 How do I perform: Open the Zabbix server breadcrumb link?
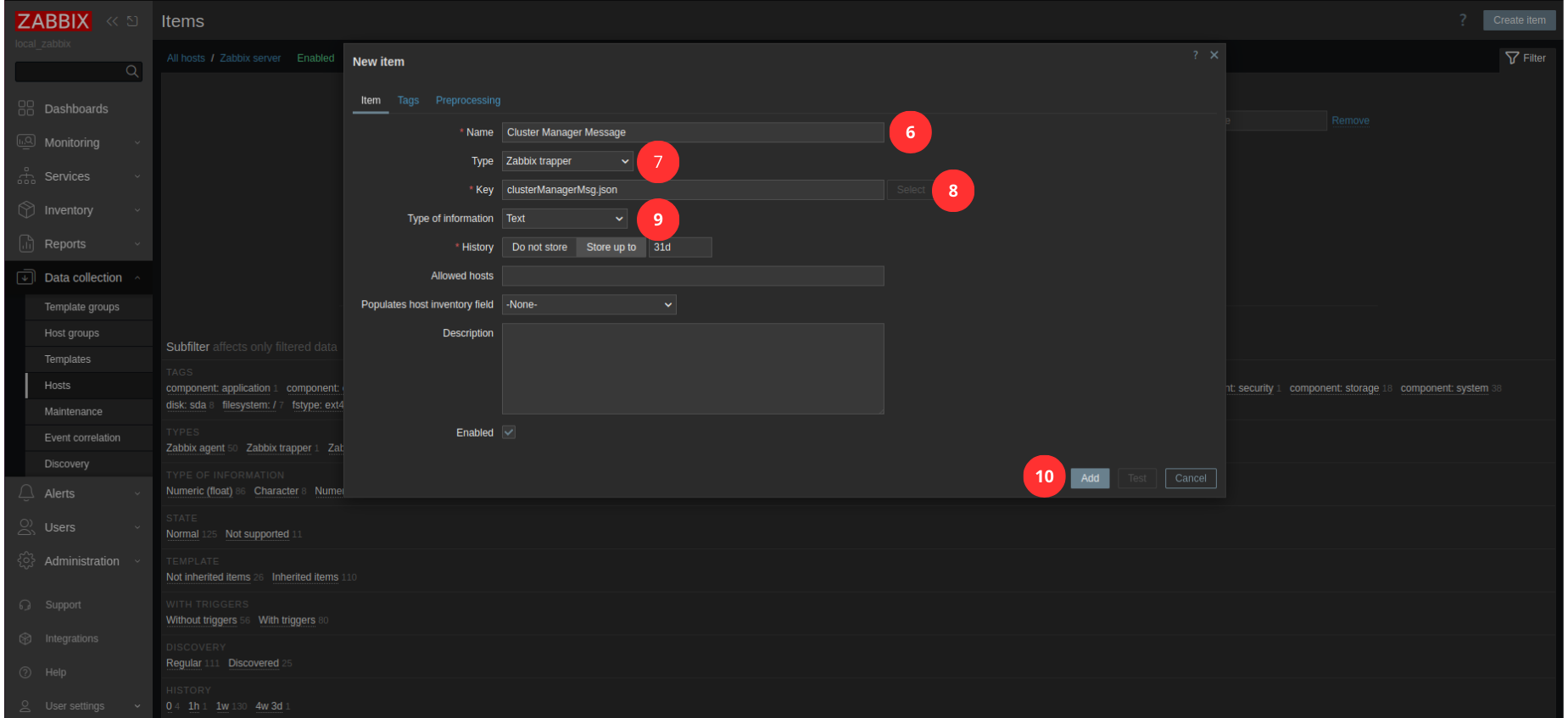pos(250,58)
